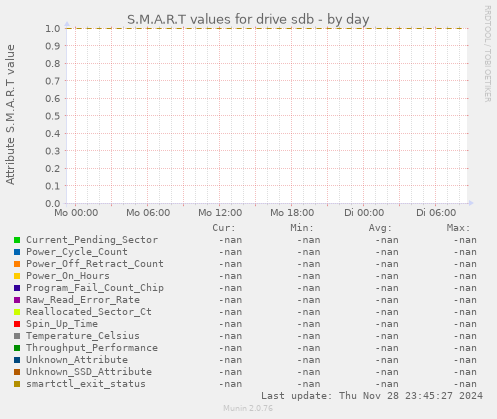Select the Spin_Up_Time legend label
The height and width of the screenshot is (419, 497).
[62, 324]
